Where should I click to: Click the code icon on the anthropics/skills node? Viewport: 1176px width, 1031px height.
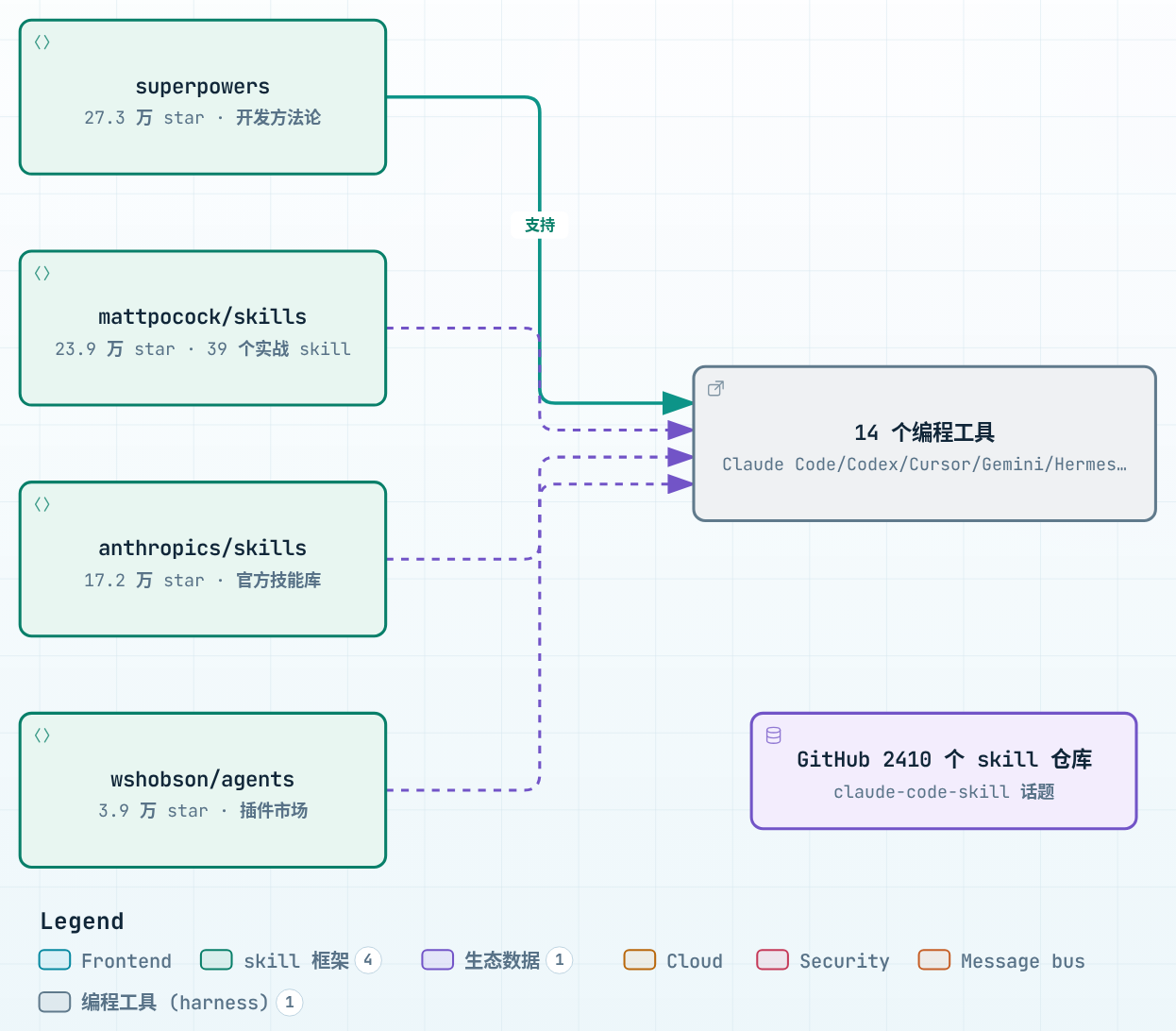[x=42, y=504]
